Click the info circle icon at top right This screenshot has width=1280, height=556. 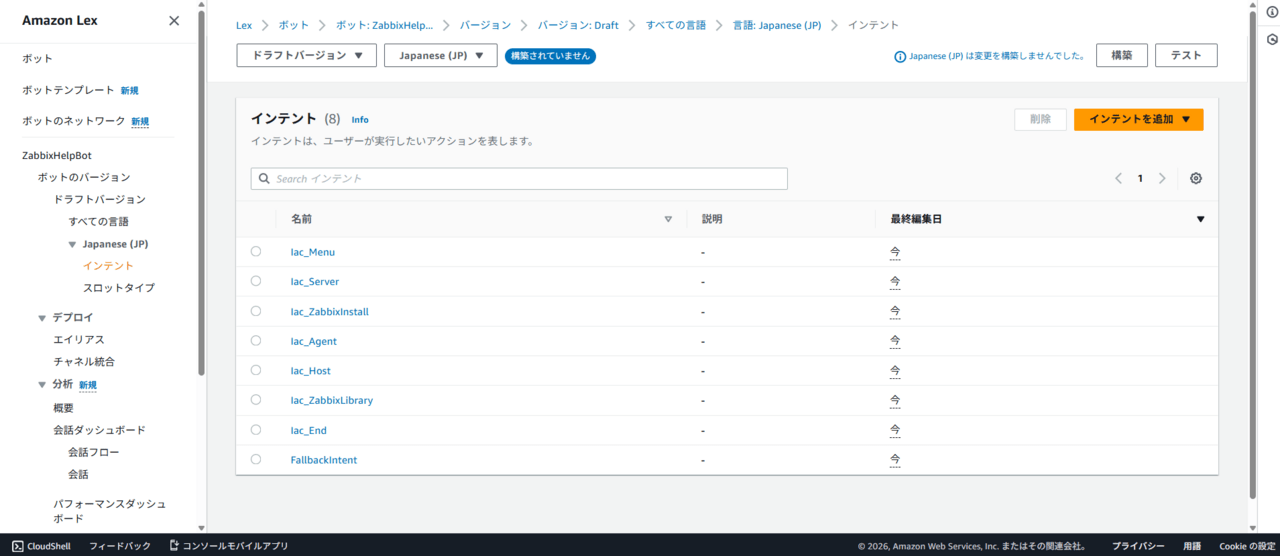1272,12
